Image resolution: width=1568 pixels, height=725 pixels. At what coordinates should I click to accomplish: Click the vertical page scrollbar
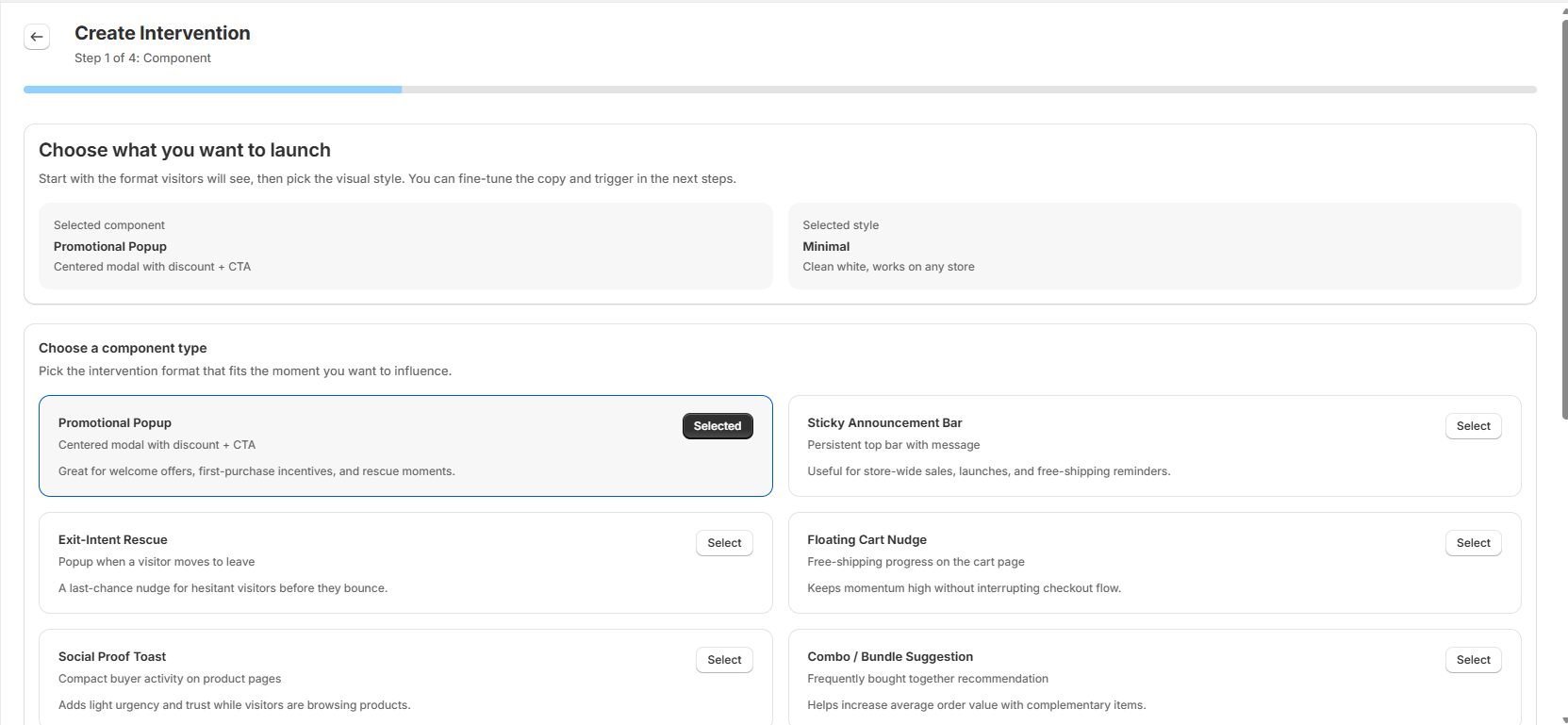1564,217
